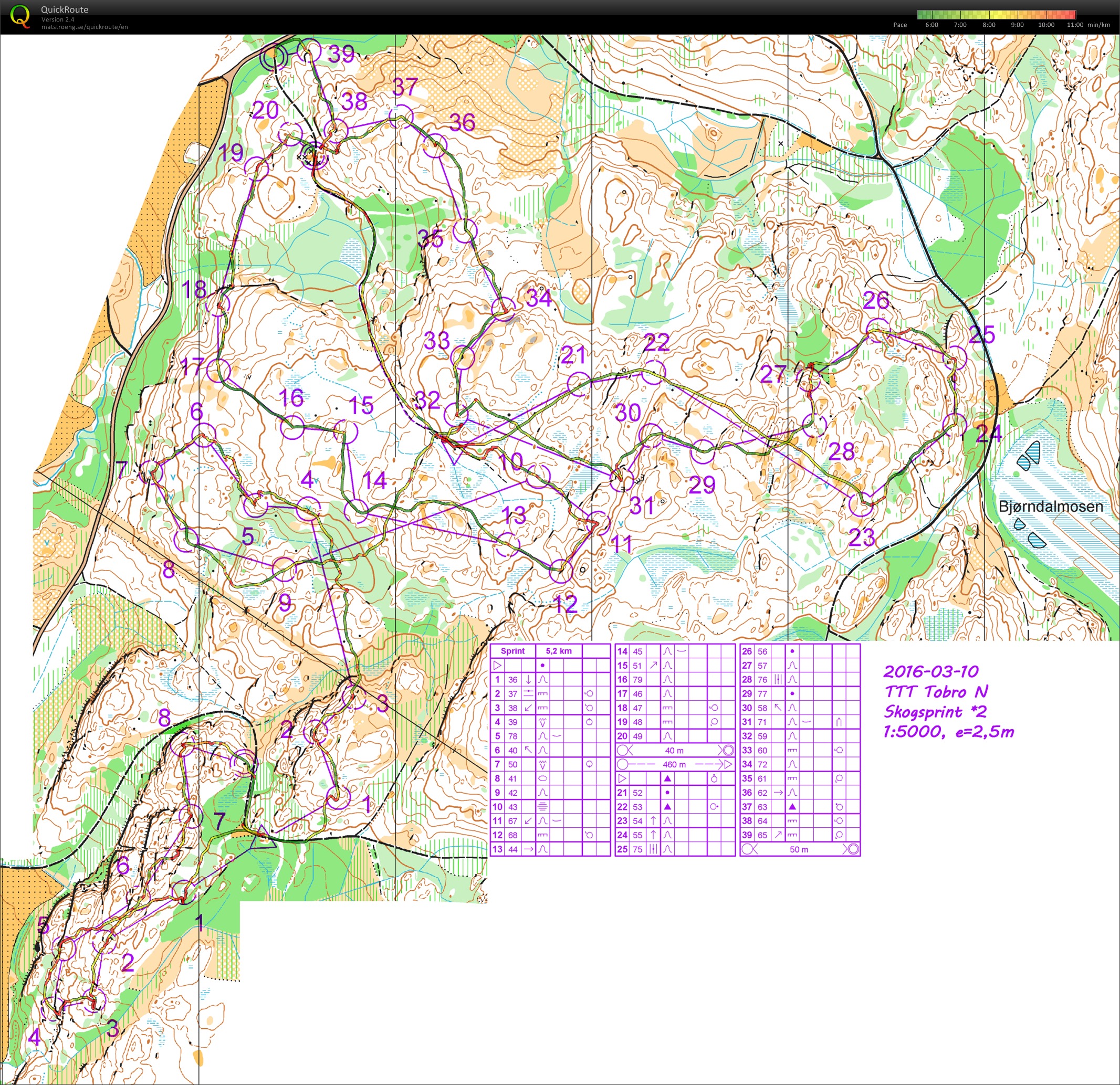Click the between symbol in table row 28
Screen dimensions: 1120x1085
point(777,679)
